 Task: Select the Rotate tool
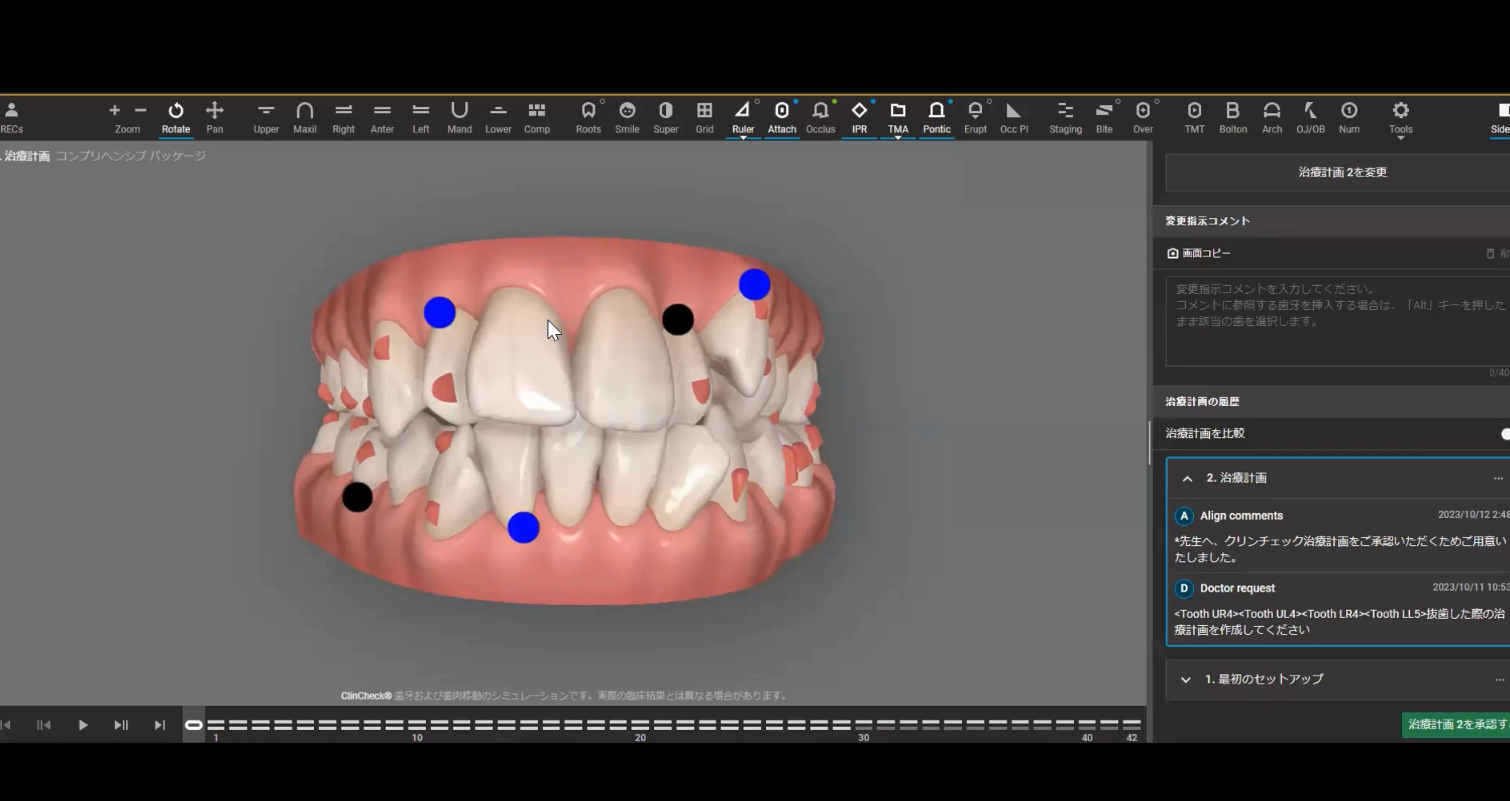pos(176,116)
